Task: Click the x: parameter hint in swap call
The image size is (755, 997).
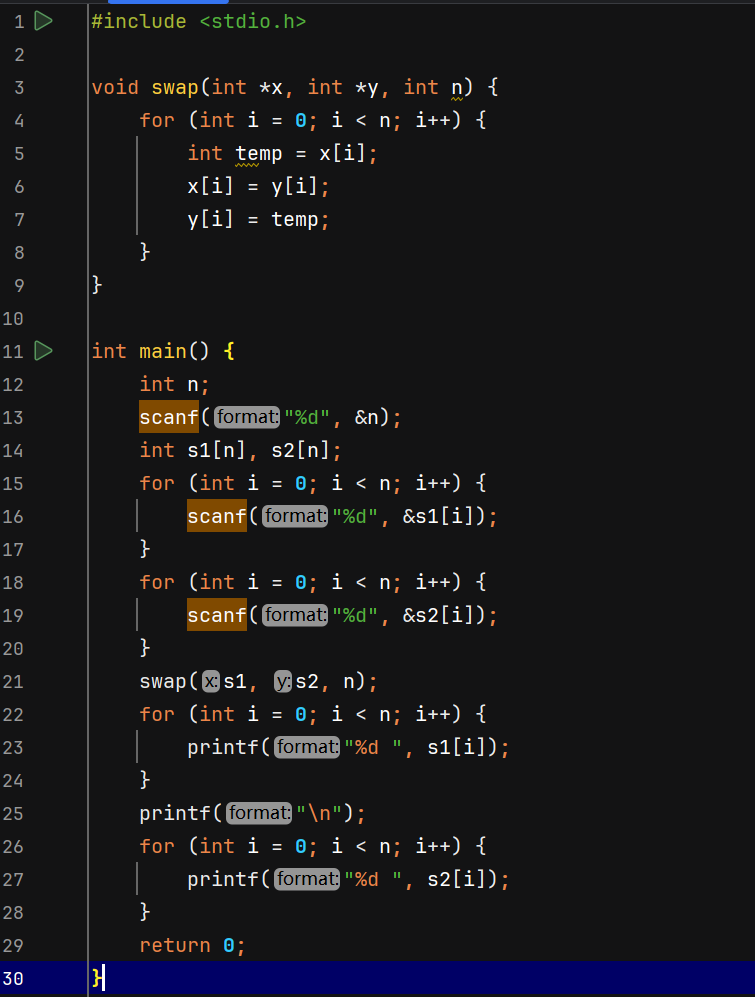Action: pos(210,682)
